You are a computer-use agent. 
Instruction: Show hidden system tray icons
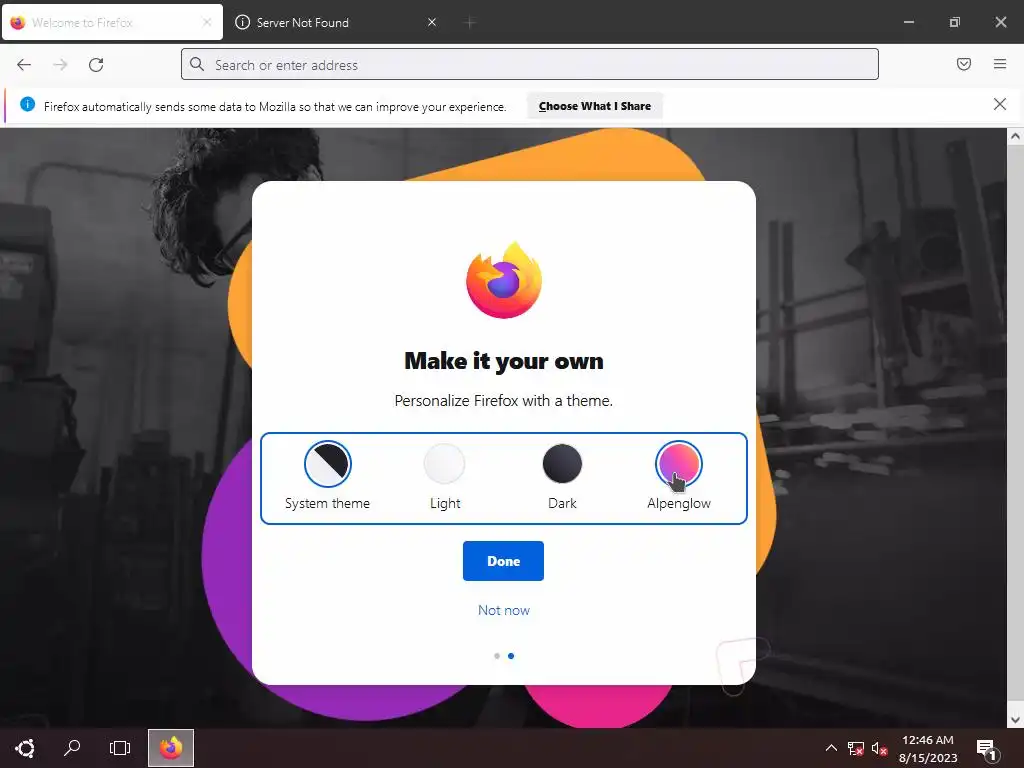click(831, 748)
